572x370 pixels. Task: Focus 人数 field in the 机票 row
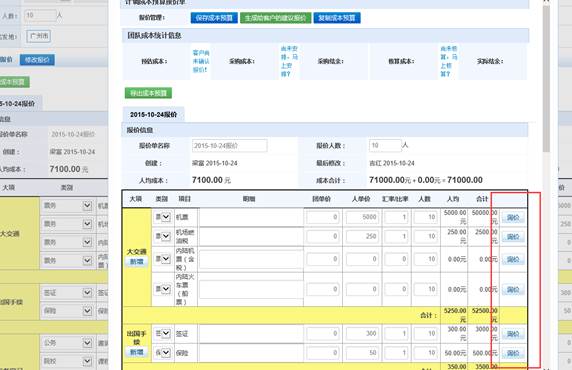coord(426,217)
